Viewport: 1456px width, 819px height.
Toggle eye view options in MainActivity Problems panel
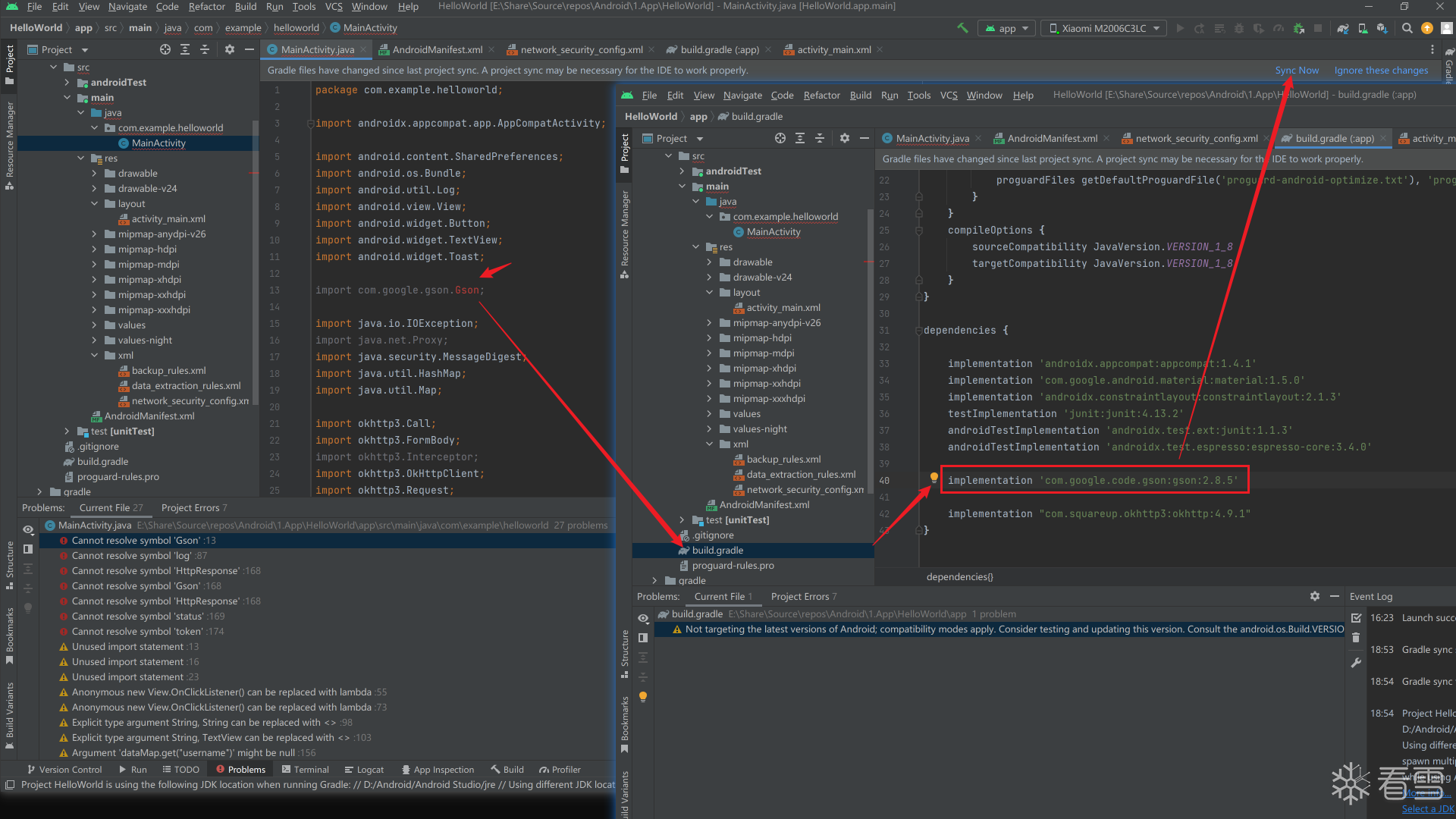(x=28, y=529)
